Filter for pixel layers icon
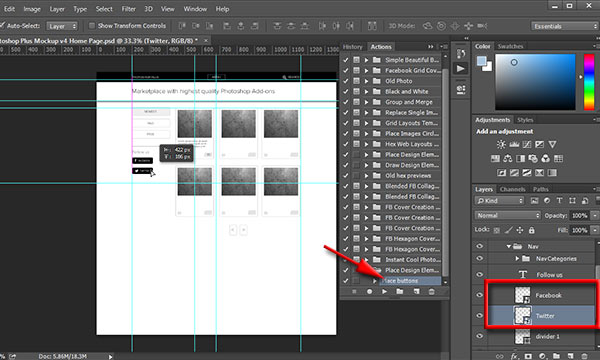The width and height of the screenshot is (600, 360). click(534, 200)
